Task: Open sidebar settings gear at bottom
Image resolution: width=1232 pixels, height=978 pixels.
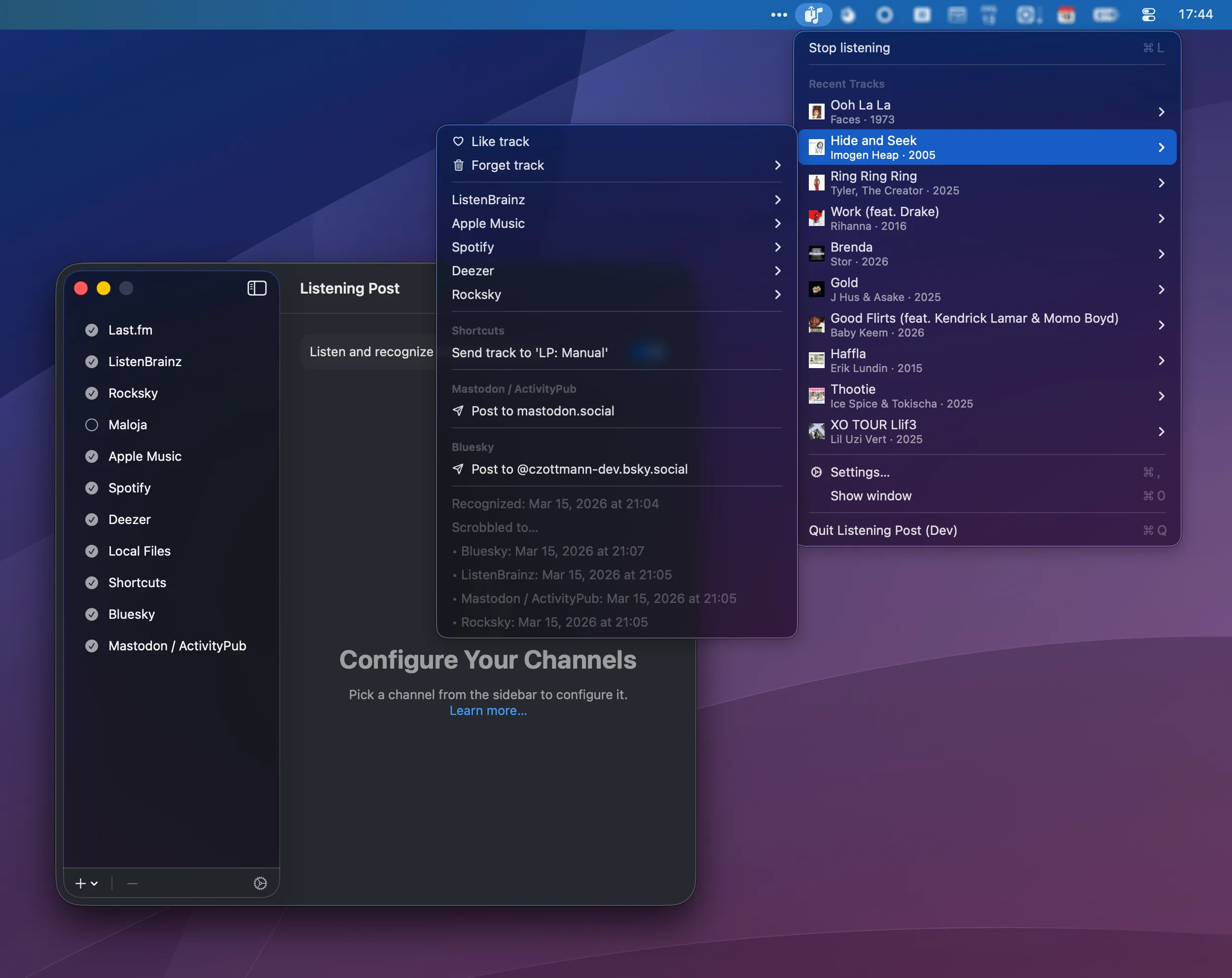Action: pyautogui.click(x=260, y=883)
